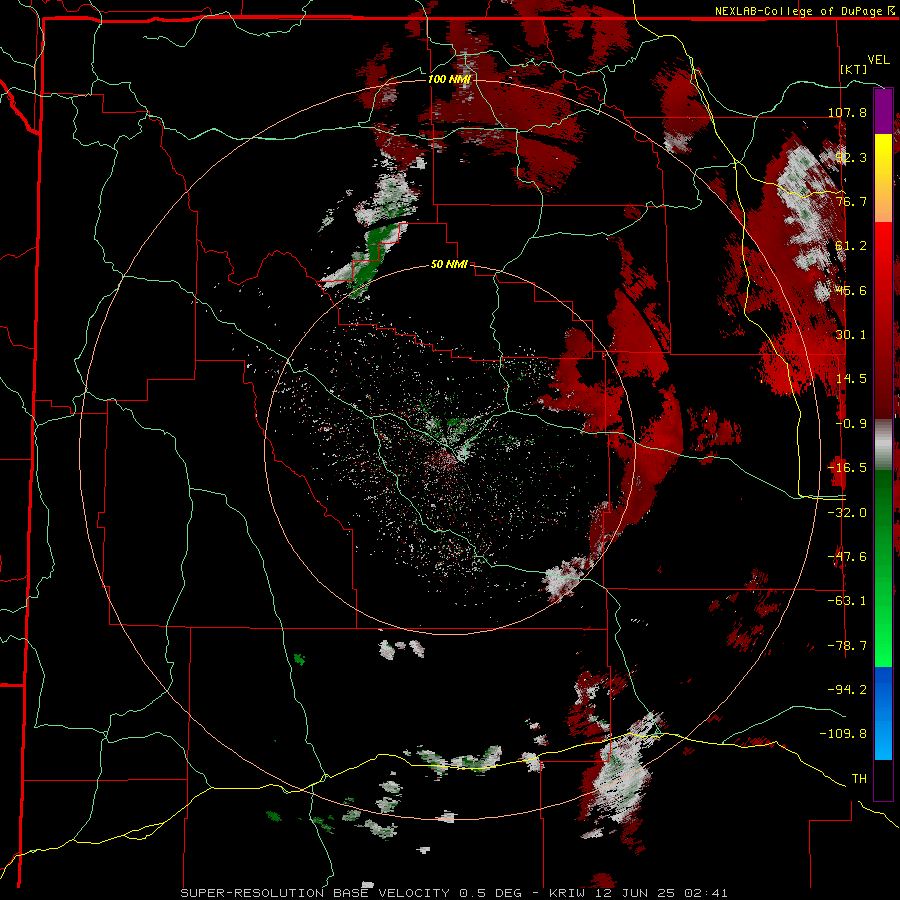This screenshot has height=900, width=900.
Task: Click the TH legend label
Action: 859,779
